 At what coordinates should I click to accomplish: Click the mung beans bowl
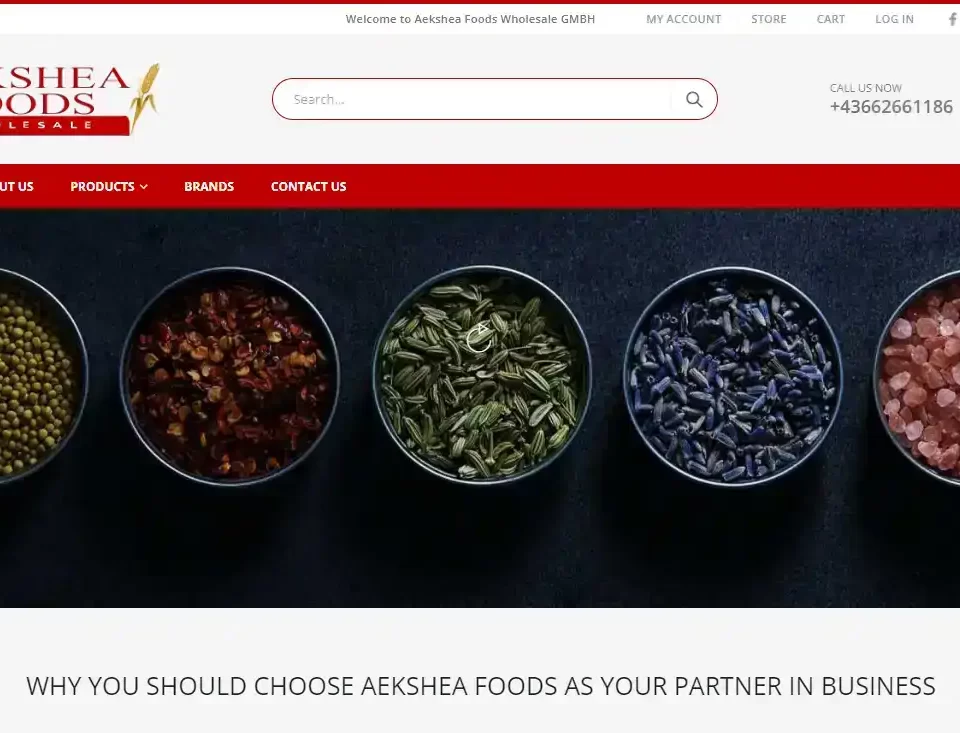pos(43,376)
